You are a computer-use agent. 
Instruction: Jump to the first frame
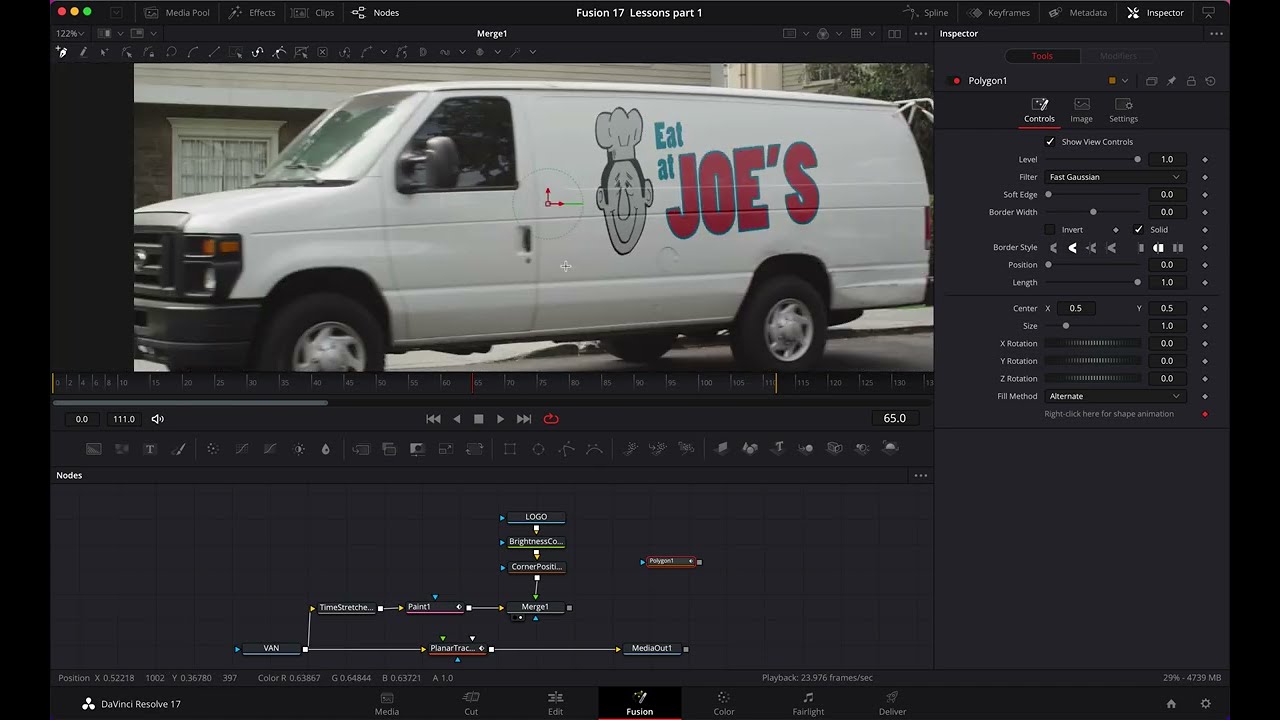(433, 419)
